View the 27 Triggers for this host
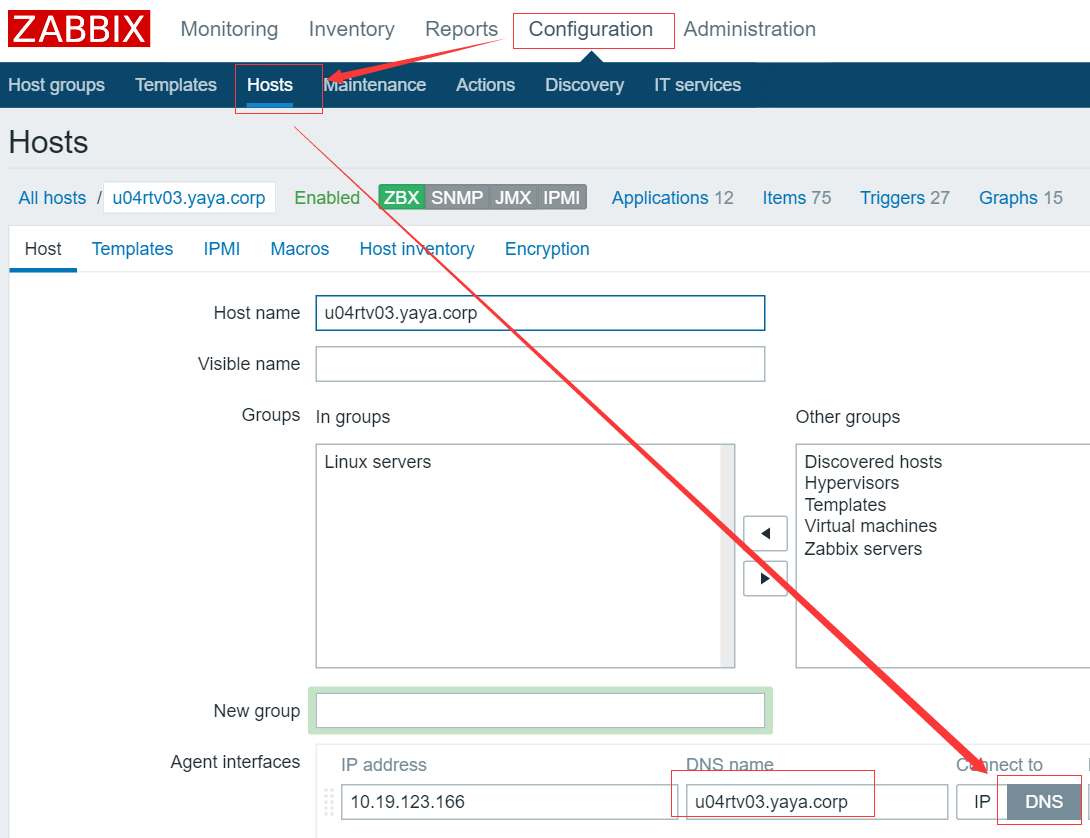The width and height of the screenshot is (1090, 838). 904,197
